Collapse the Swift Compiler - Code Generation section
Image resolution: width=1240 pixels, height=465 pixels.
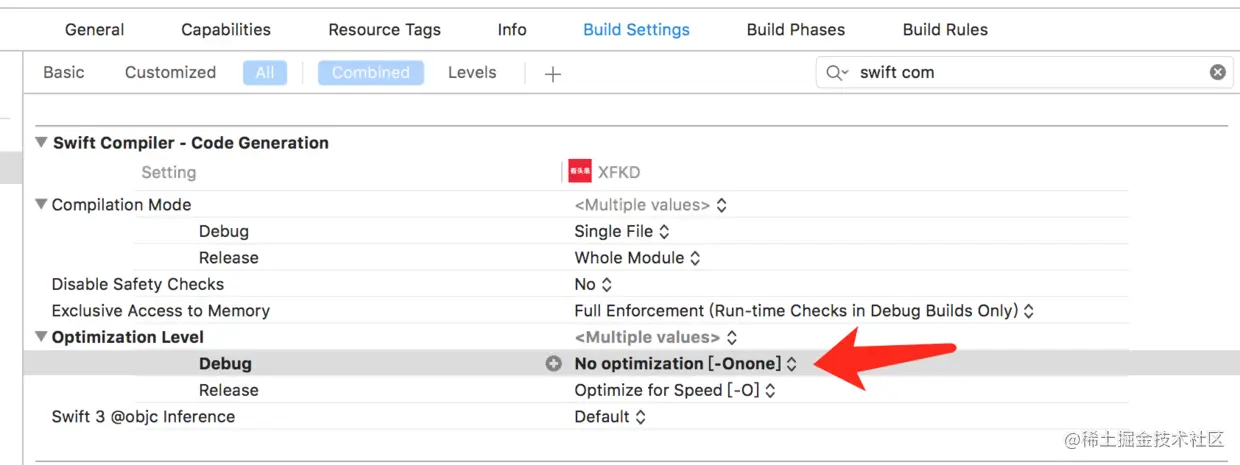(41, 143)
